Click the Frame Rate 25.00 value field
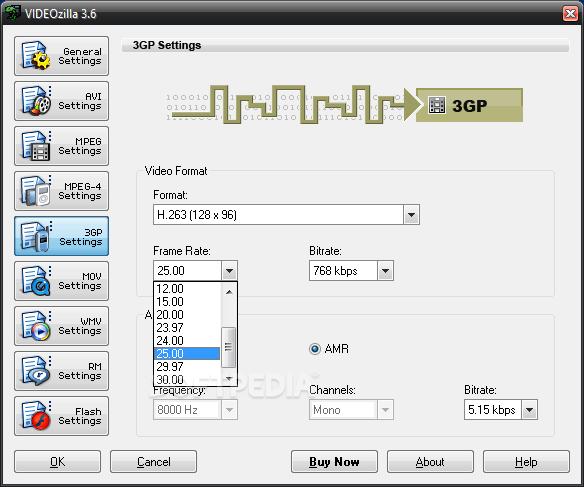584x487 pixels. pyautogui.click(x=187, y=271)
